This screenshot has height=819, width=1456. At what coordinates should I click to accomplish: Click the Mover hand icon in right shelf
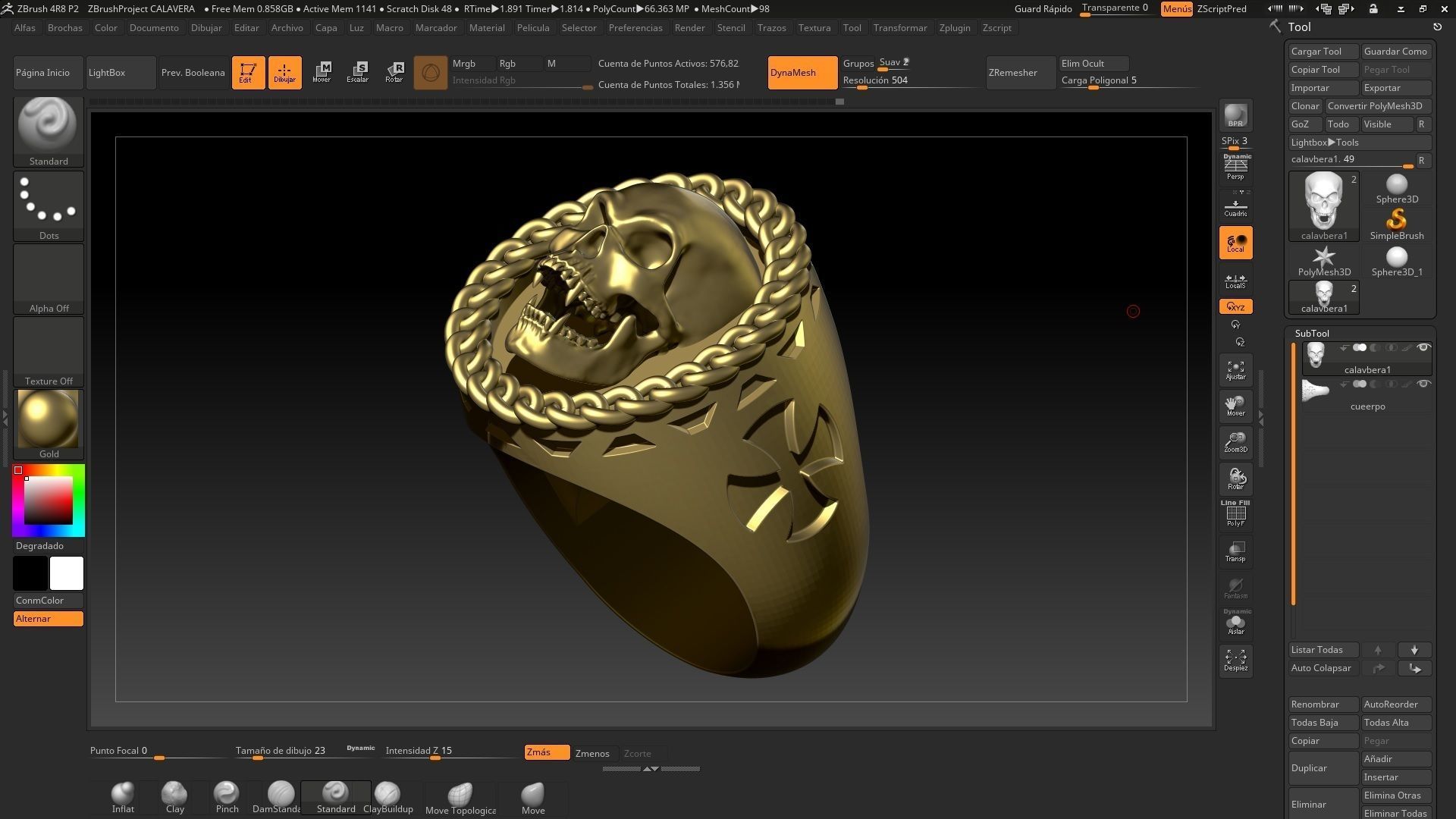point(1235,406)
